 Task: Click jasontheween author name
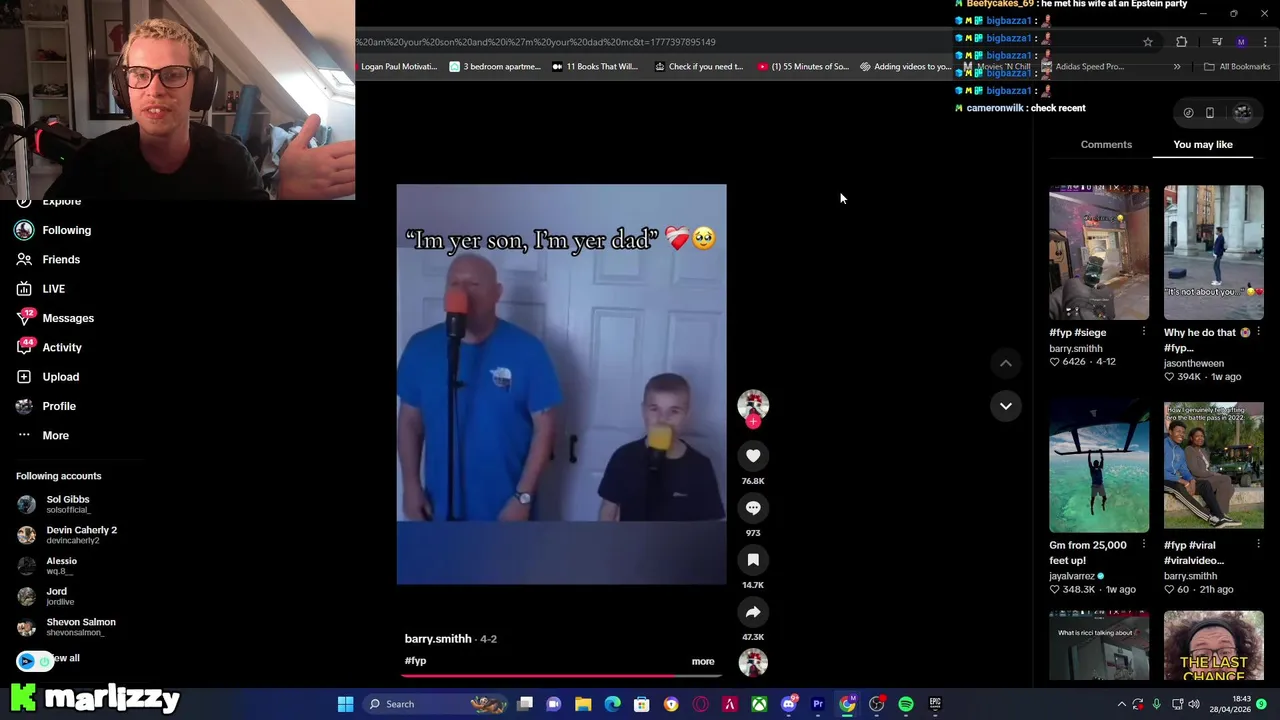(x=1194, y=364)
